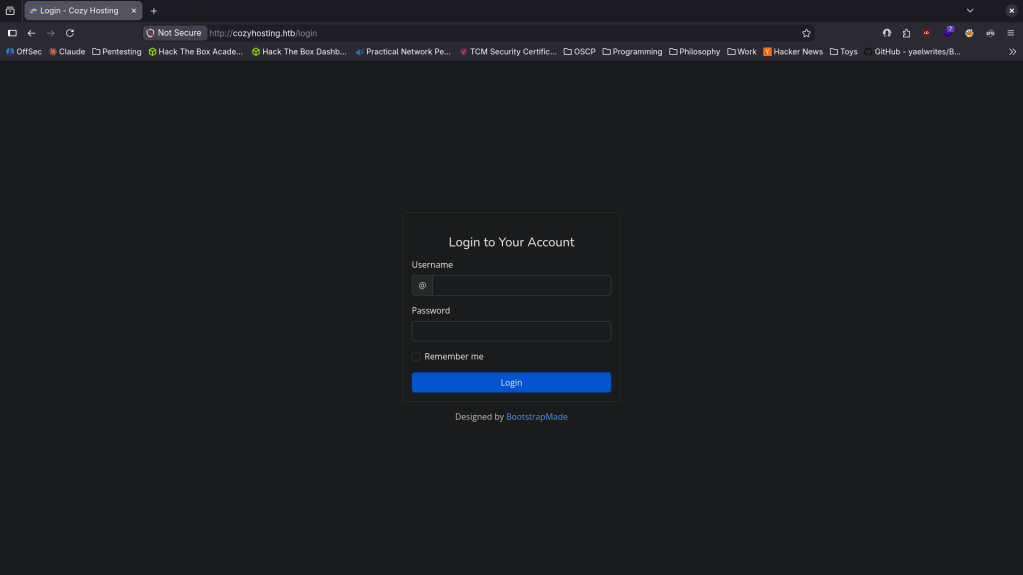Image resolution: width=1023 pixels, height=575 pixels.
Task: Open the new tab plus button
Action: coord(154,11)
